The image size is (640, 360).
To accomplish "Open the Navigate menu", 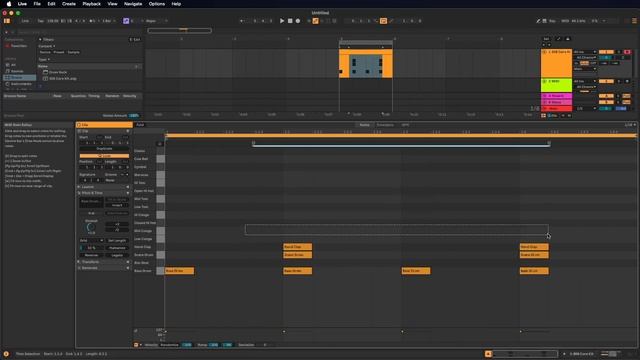I will pos(133,4).
